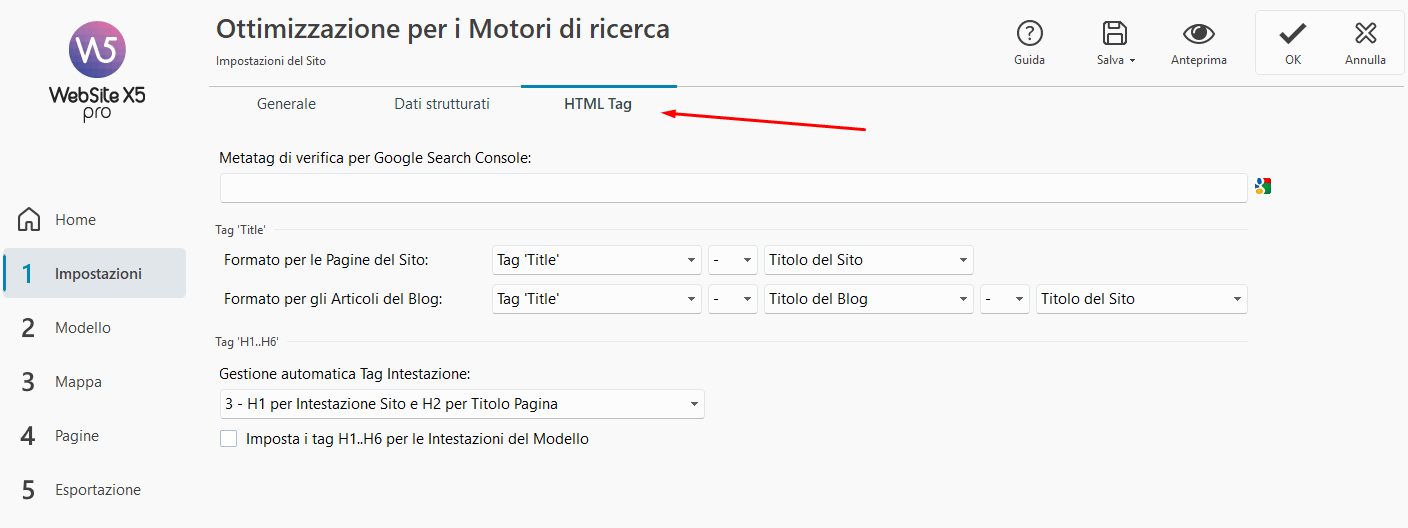The image size is (1408, 528).
Task: Cancel with the Annulla X icon
Action: click(1365, 34)
